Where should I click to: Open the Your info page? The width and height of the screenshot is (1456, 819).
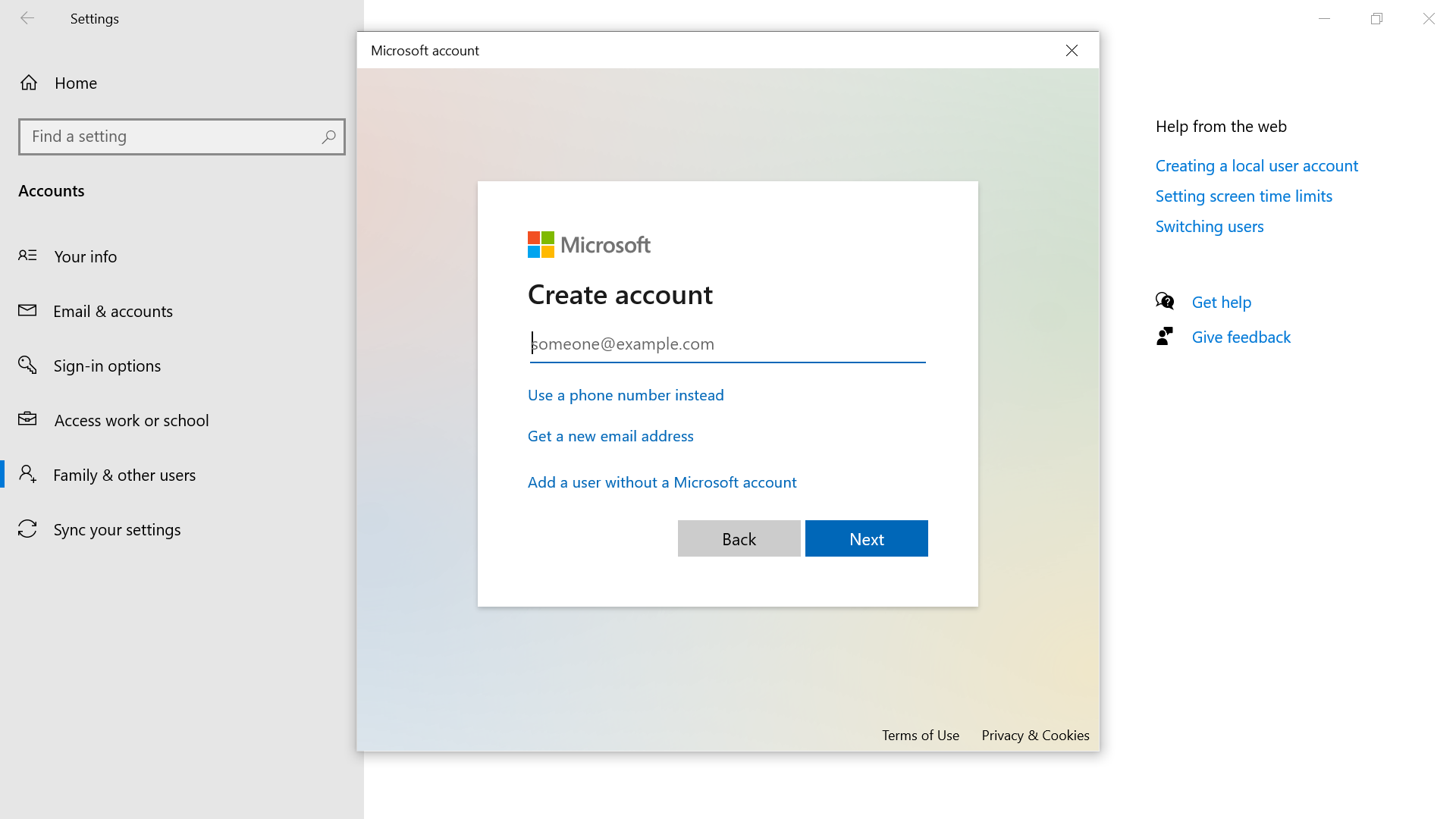click(x=182, y=256)
